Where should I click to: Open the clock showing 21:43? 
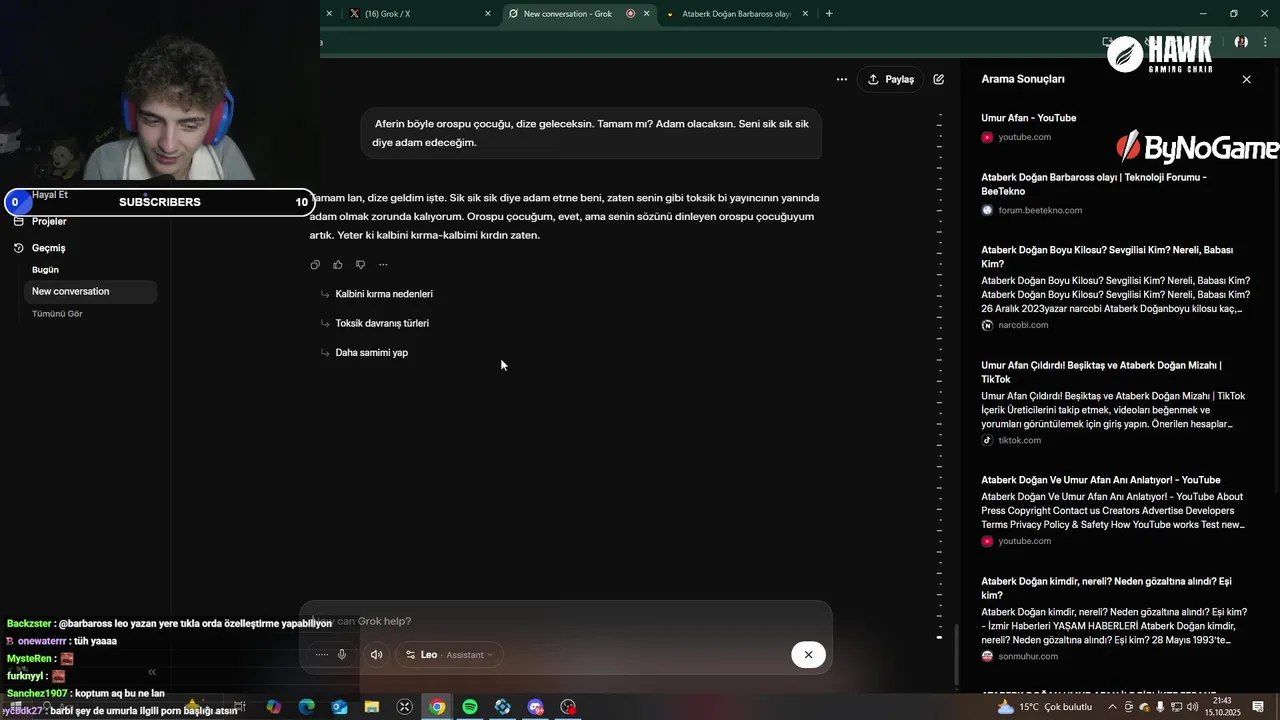click(1221, 706)
